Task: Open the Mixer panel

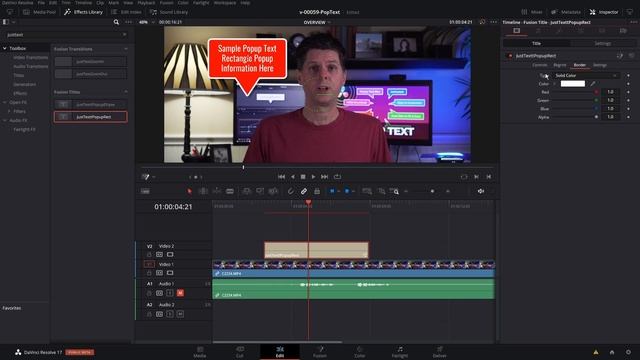Action: (532, 12)
